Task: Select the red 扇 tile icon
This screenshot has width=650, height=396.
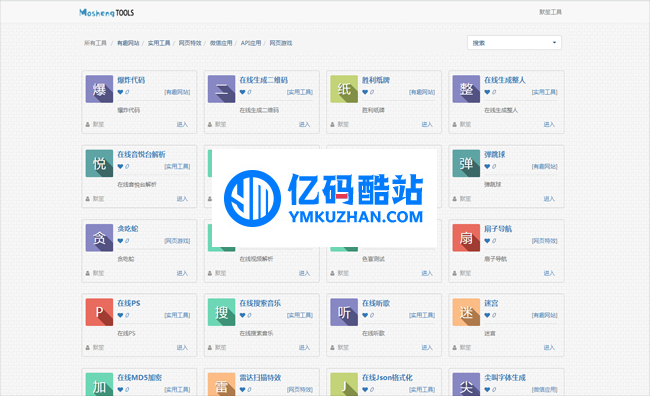Action: click(x=466, y=238)
